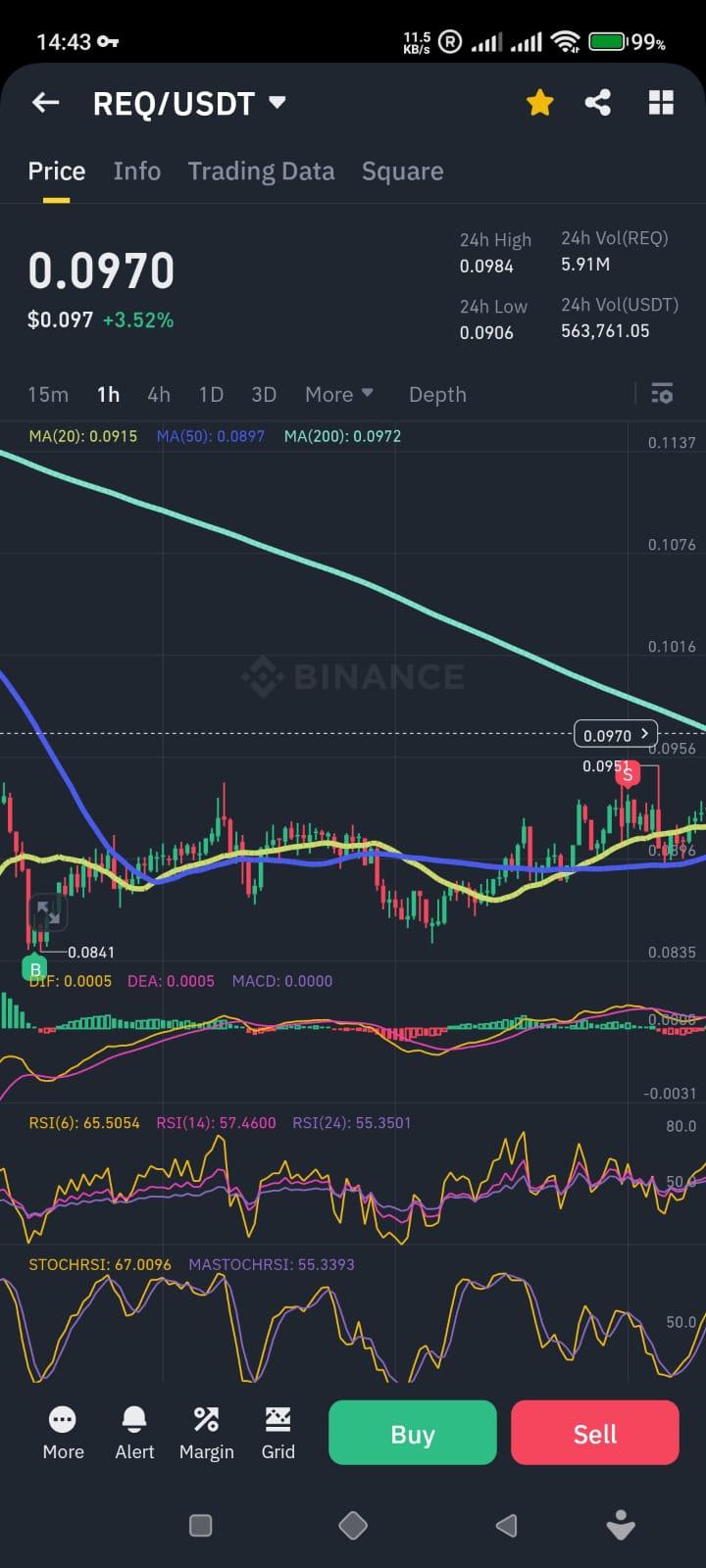Tap the RSI(6): 65.5054 label
This screenshot has height=1568, width=706.
tap(84, 1123)
